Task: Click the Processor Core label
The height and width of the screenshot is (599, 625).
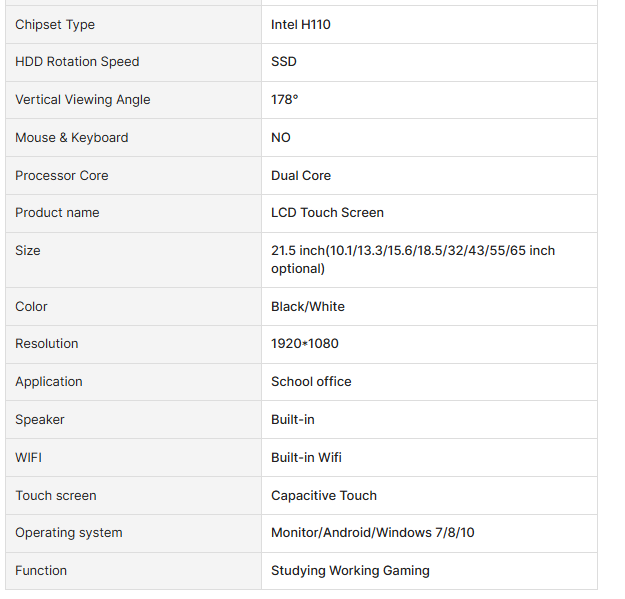Action: pyautogui.click(x=62, y=176)
